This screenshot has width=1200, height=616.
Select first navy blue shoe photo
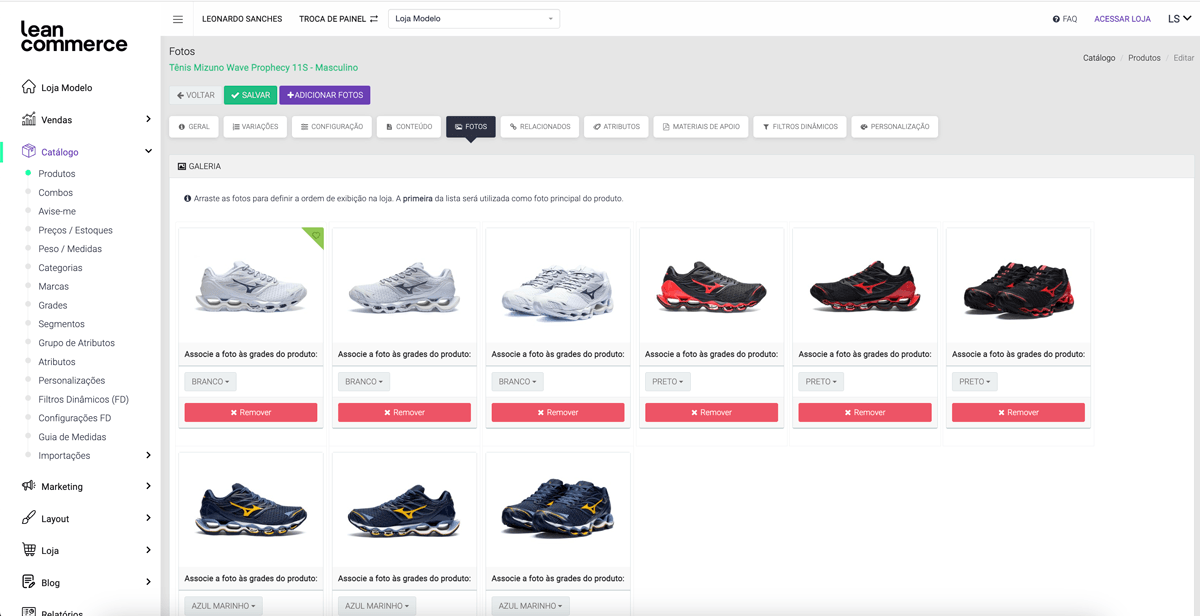pos(251,511)
